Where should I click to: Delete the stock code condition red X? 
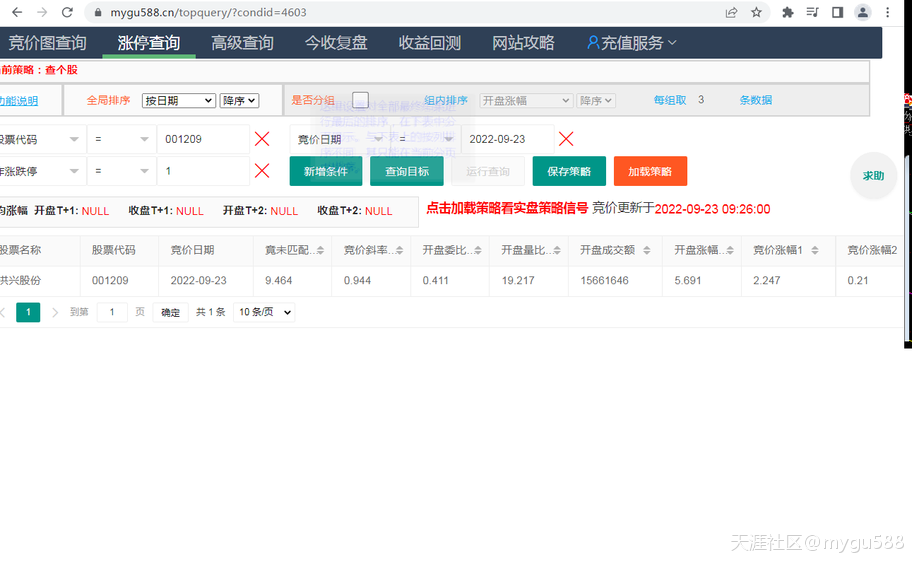coord(262,139)
